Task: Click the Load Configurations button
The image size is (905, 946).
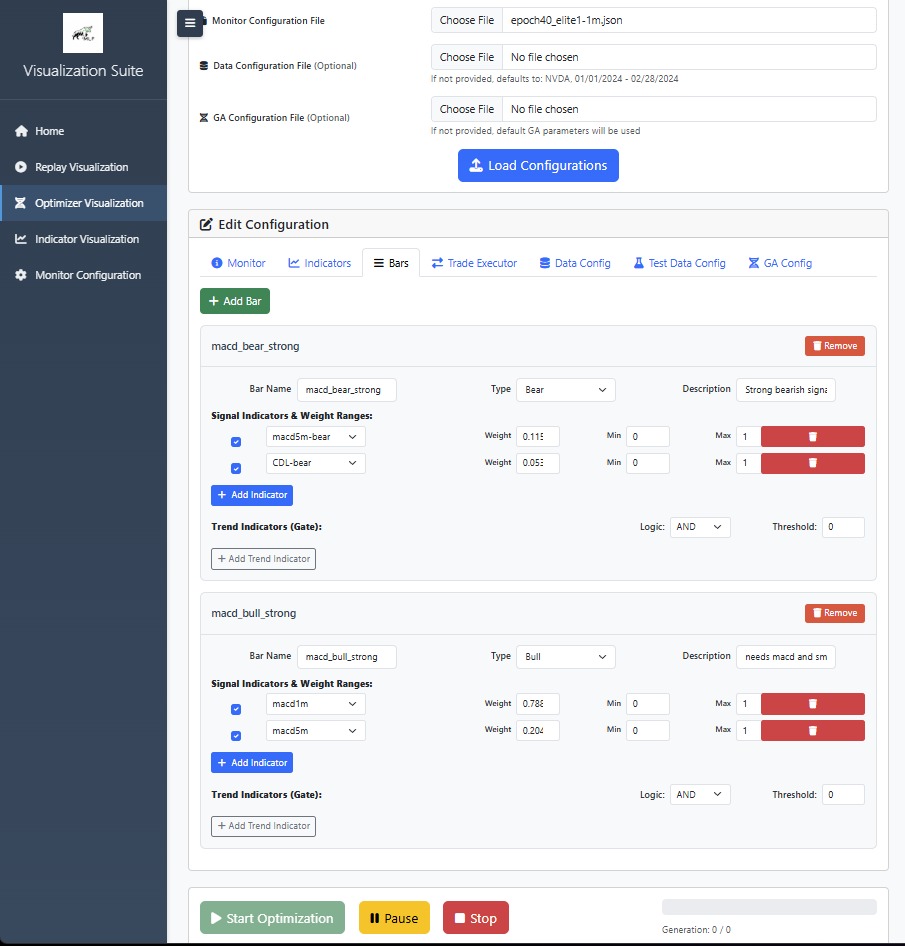Action: click(538, 165)
